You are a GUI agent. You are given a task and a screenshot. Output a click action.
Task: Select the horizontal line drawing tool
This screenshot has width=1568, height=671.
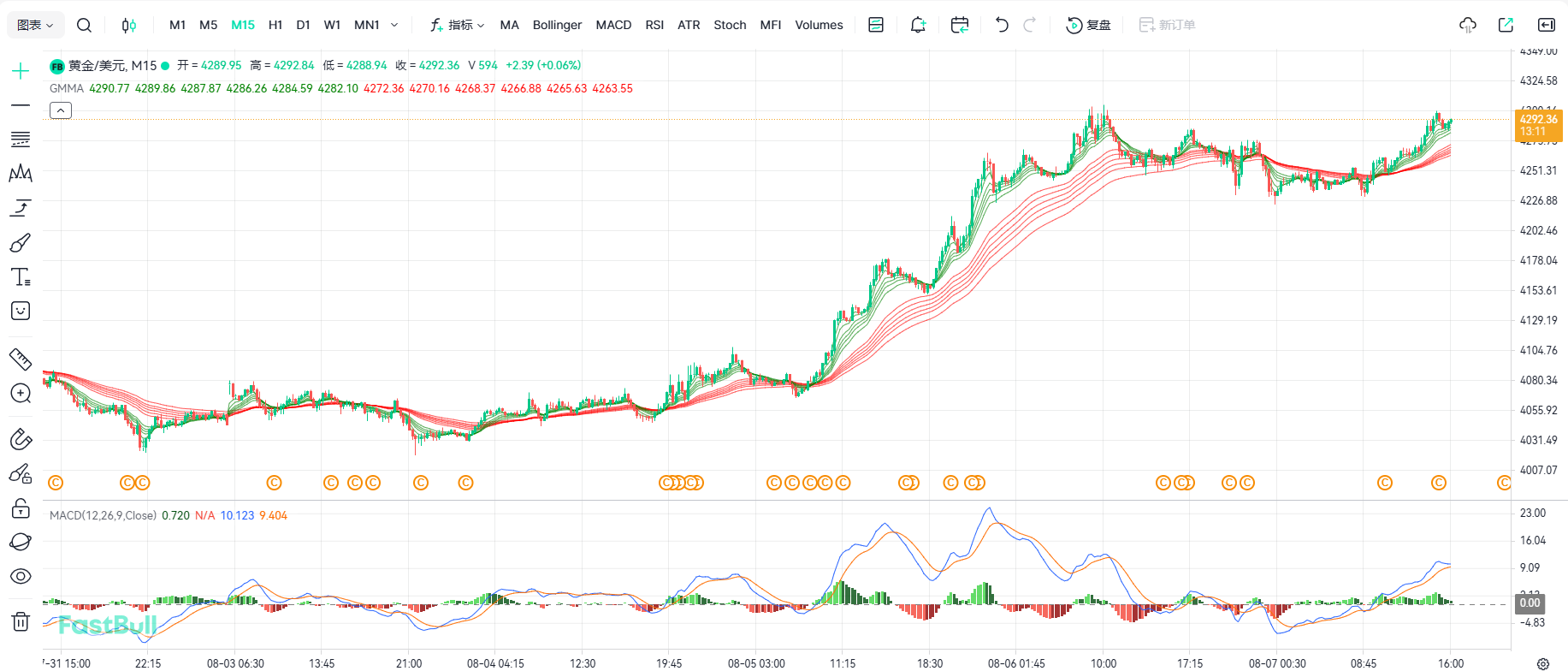tap(21, 105)
